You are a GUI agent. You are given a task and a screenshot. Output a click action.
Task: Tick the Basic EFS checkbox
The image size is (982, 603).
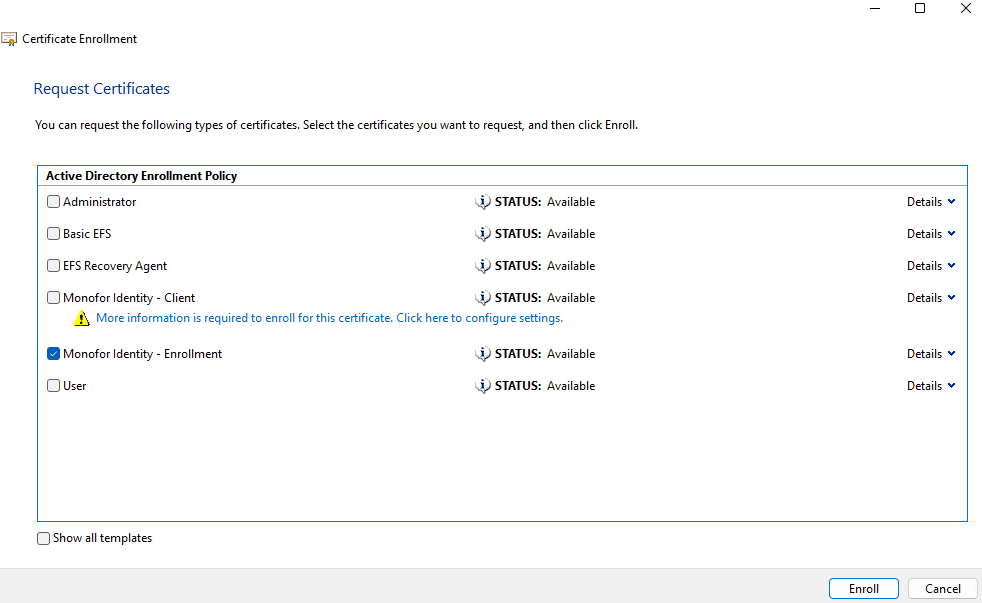point(54,234)
